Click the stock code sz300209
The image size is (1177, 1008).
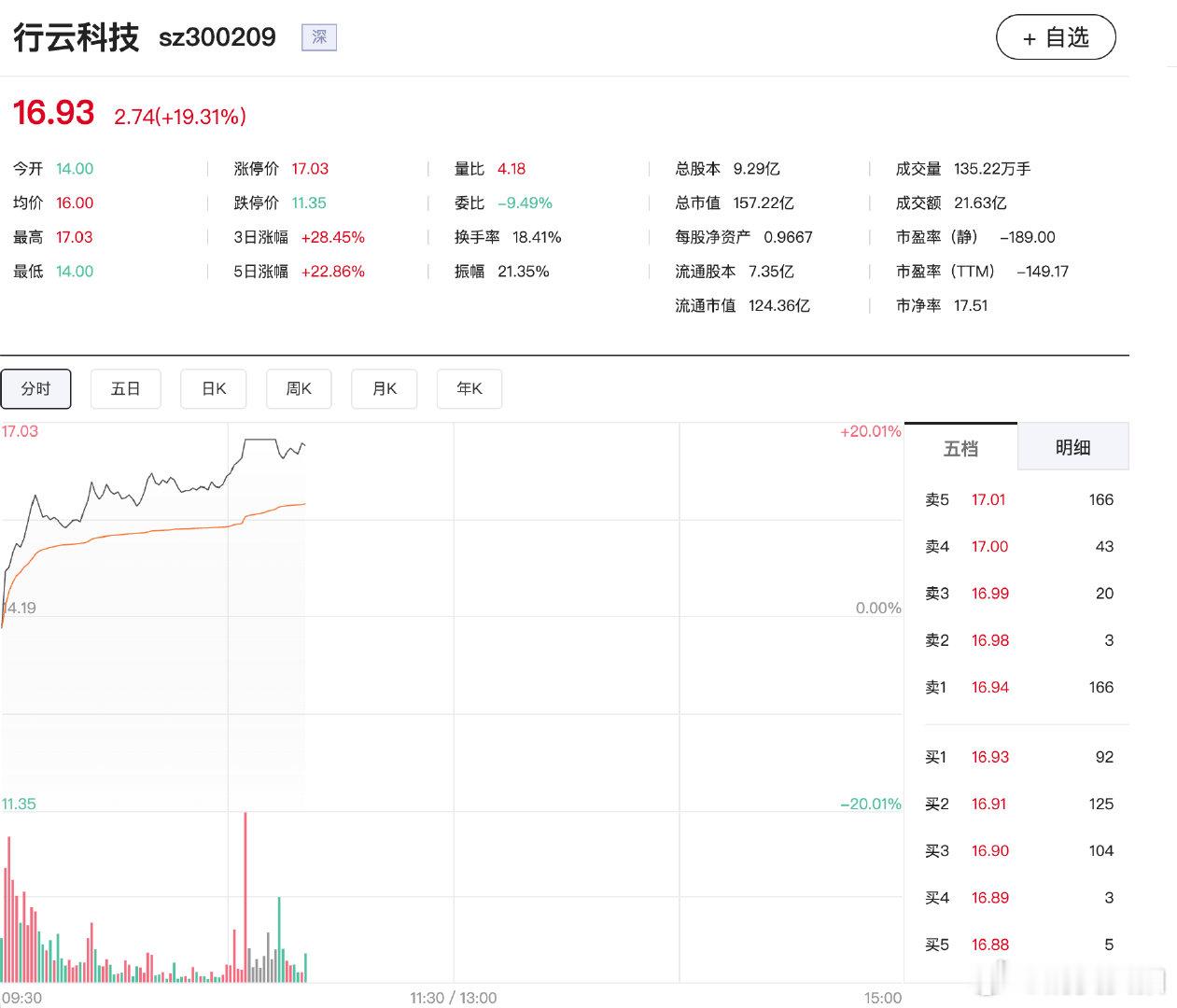[217, 37]
